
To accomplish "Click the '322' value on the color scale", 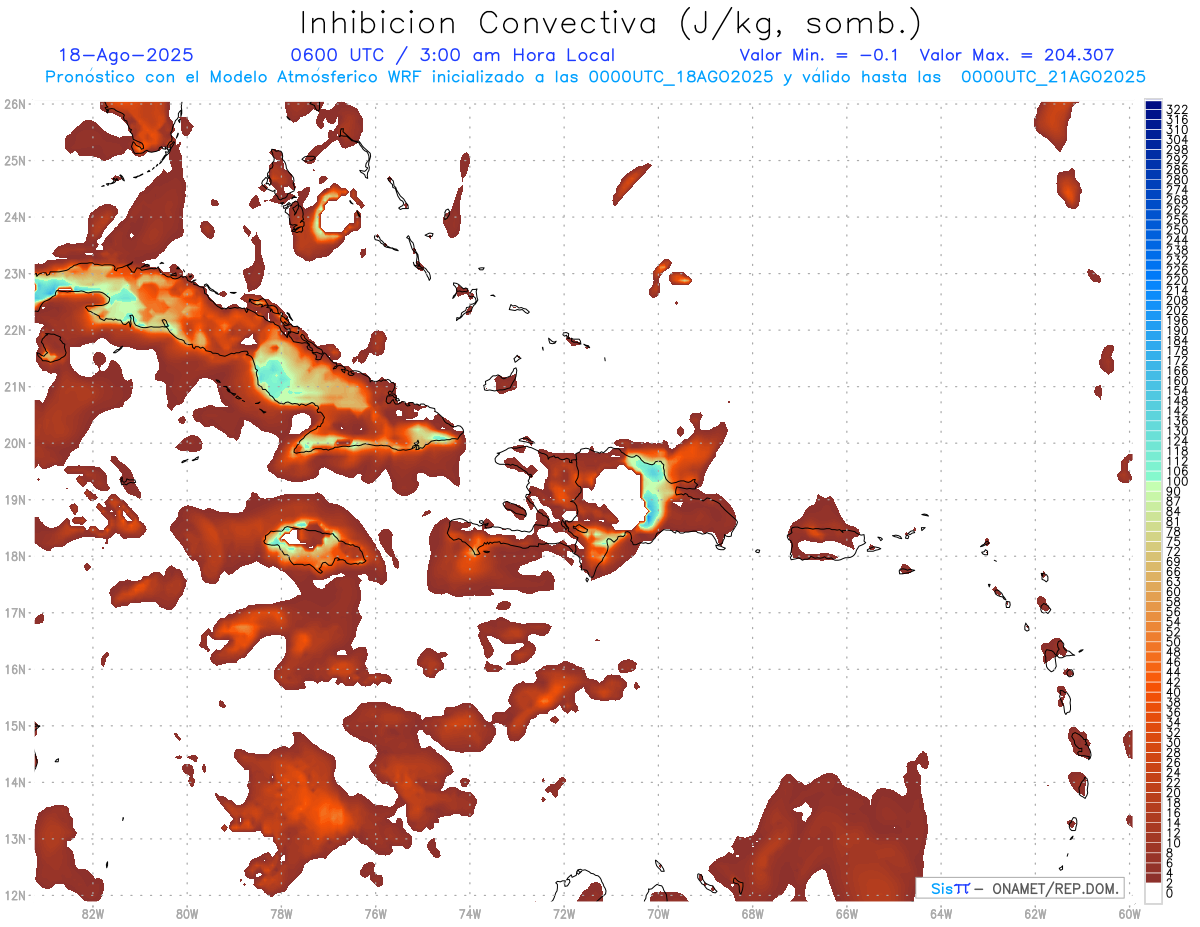I will pyautogui.click(x=1177, y=109).
